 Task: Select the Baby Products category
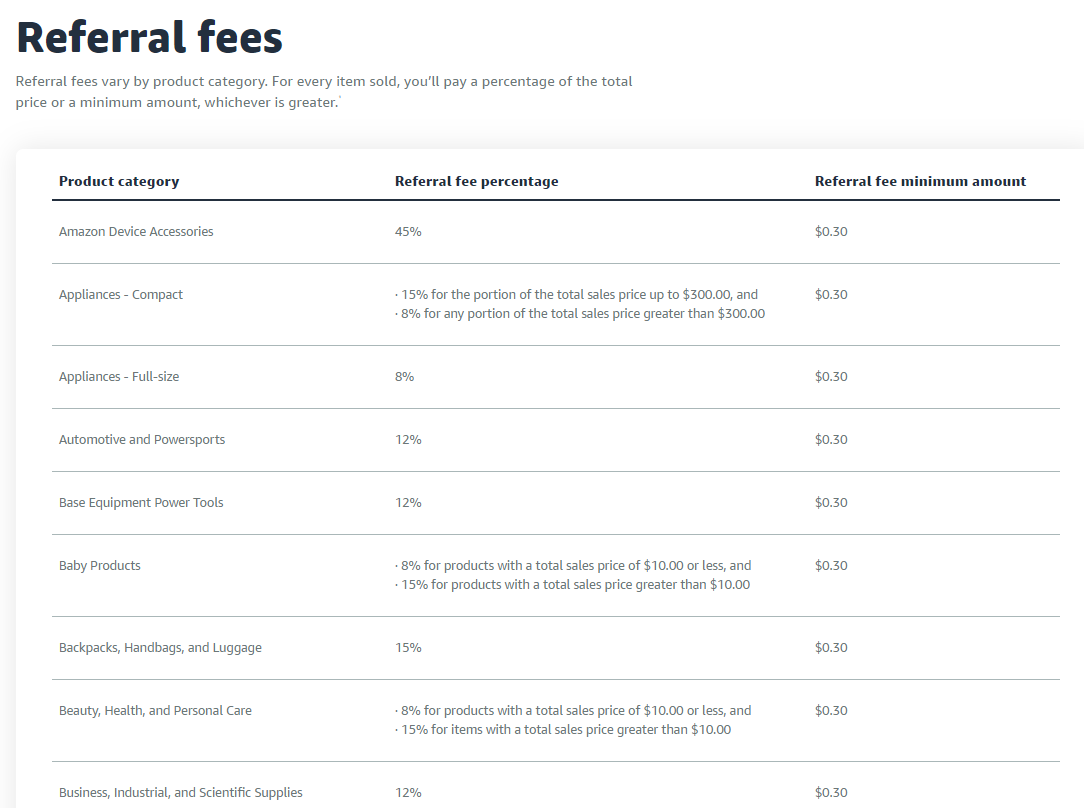100,565
